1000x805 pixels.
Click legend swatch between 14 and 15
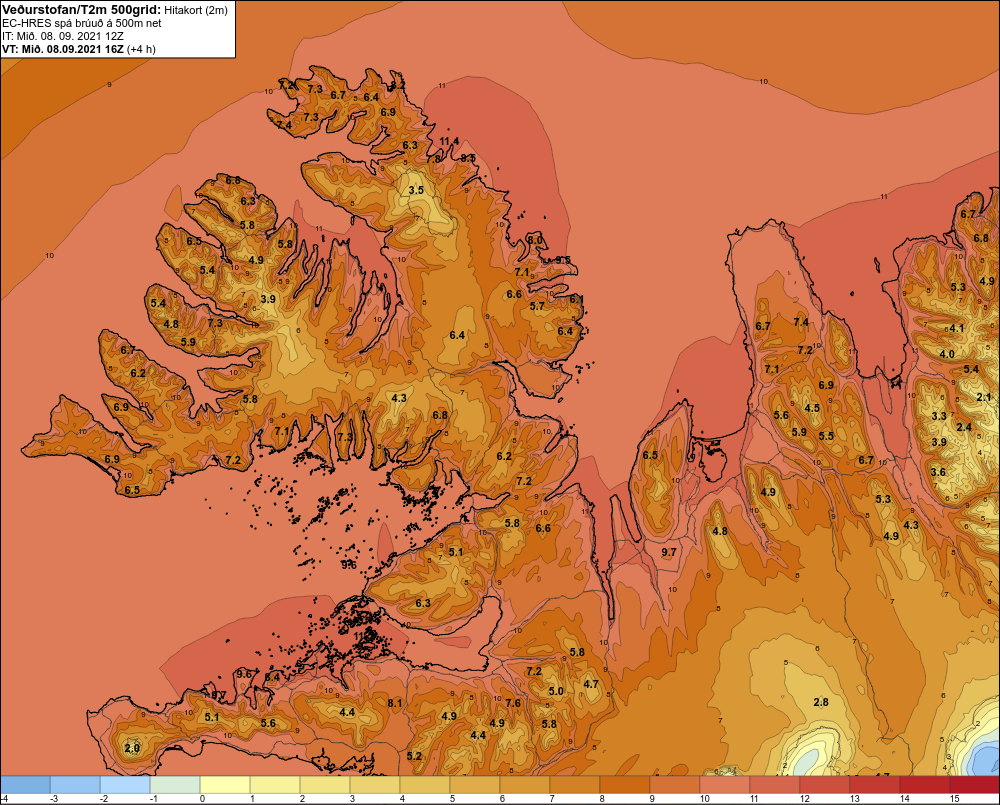coord(925,785)
